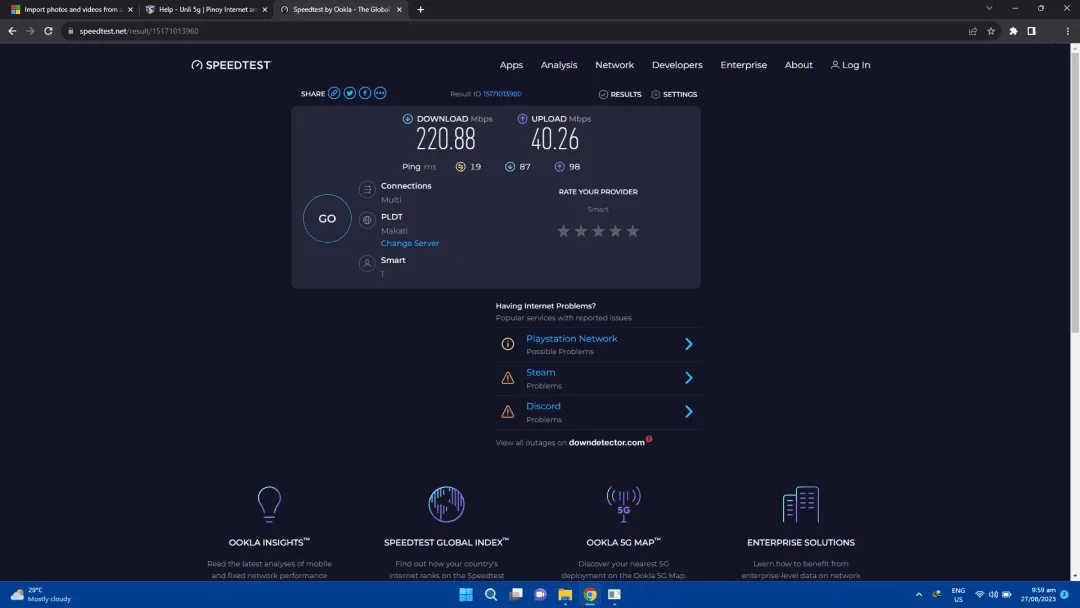Image resolution: width=1080 pixels, height=608 pixels.
Task: Click the address bar URL
Action: [138, 31]
